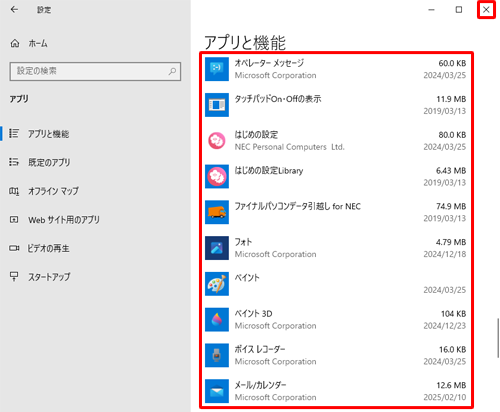
Task: Select the フォト app name
Action: pyautogui.click(x=243, y=242)
